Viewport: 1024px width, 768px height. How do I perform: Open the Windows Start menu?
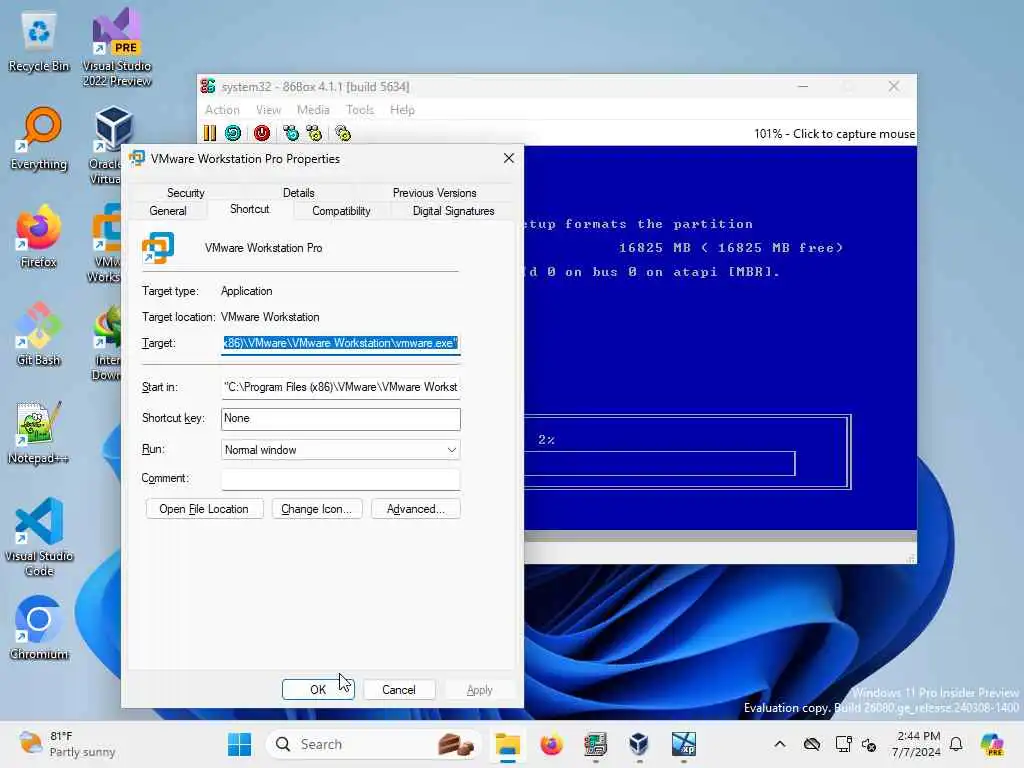[x=240, y=744]
